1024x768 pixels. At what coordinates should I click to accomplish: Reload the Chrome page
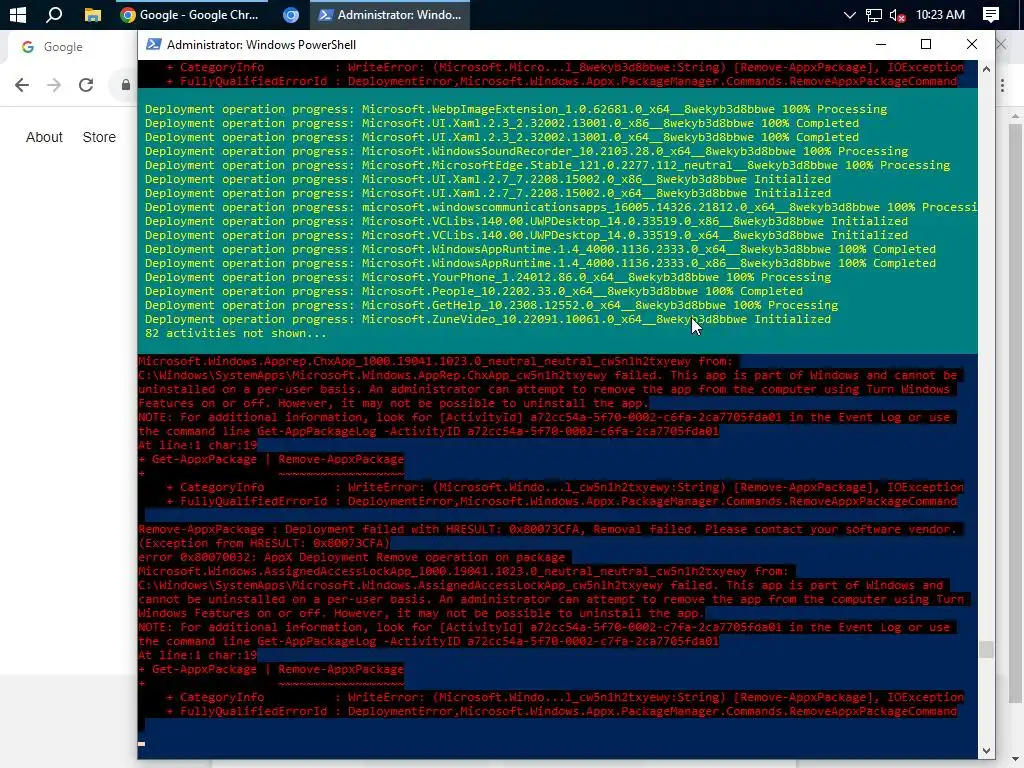click(x=86, y=85)
